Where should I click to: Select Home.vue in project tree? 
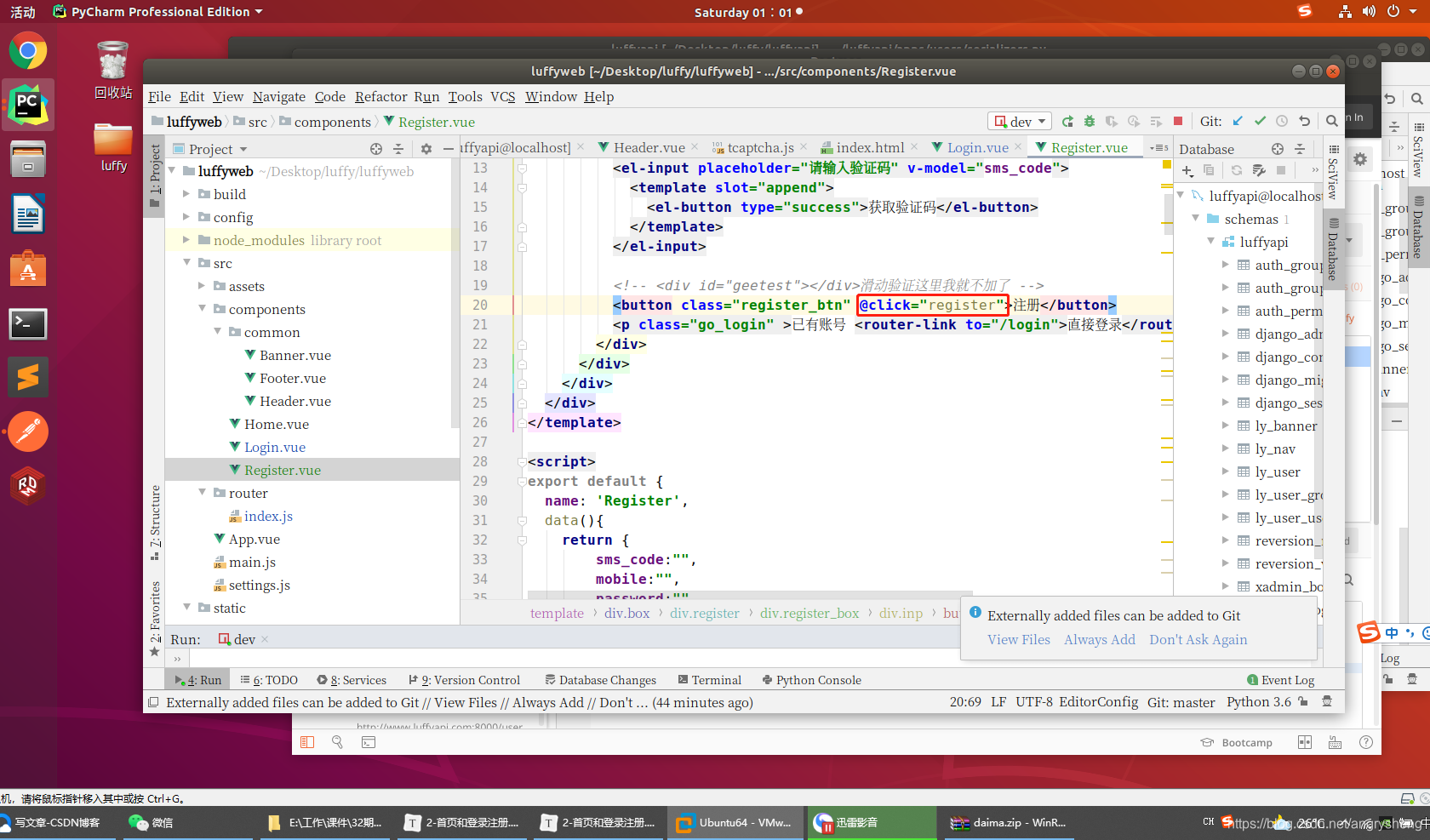click(x=276, y=424)
